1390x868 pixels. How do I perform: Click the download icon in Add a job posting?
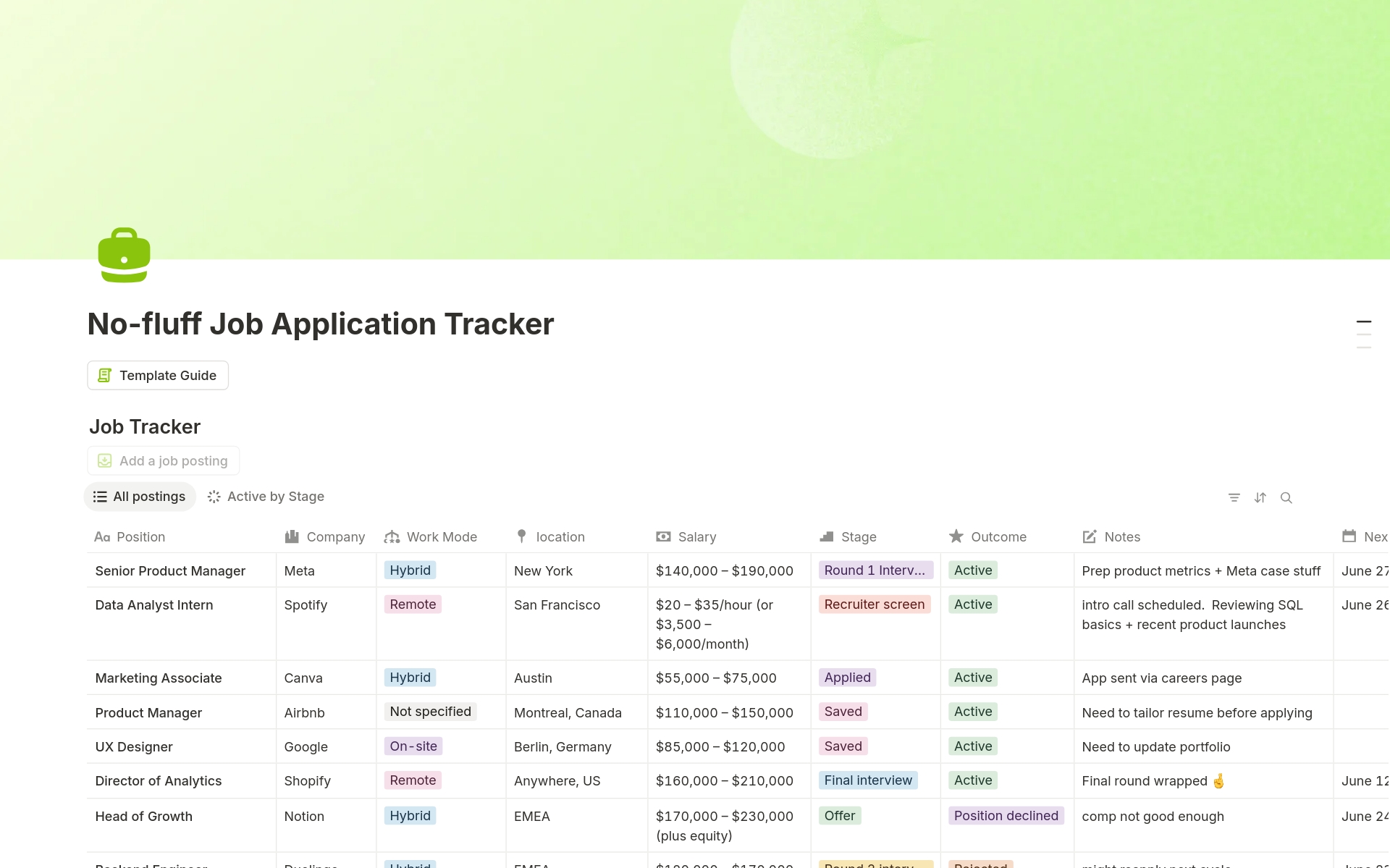105,460
